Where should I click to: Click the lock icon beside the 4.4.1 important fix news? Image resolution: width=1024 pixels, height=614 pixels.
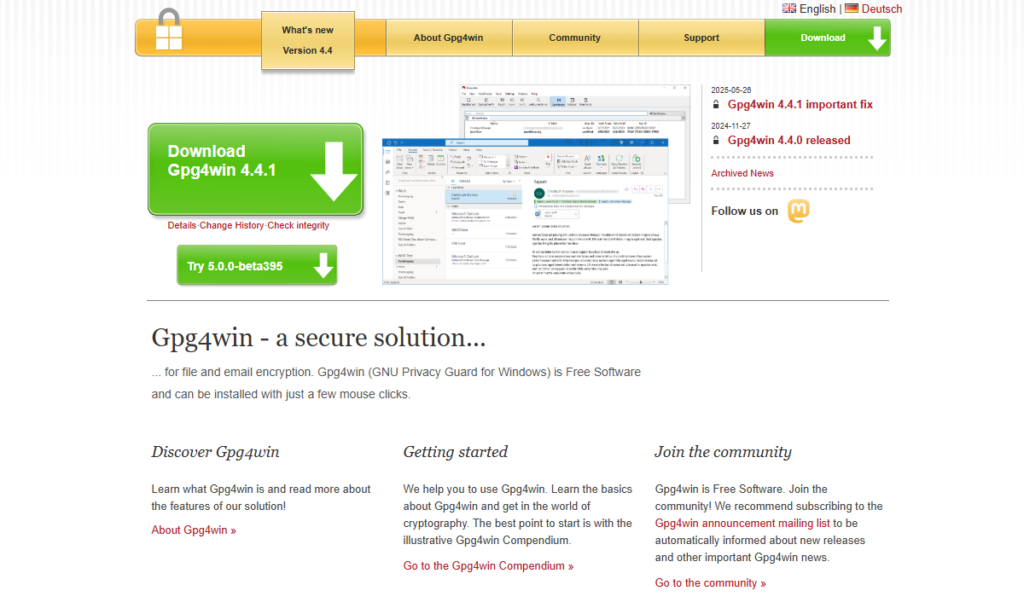point(716,105)
